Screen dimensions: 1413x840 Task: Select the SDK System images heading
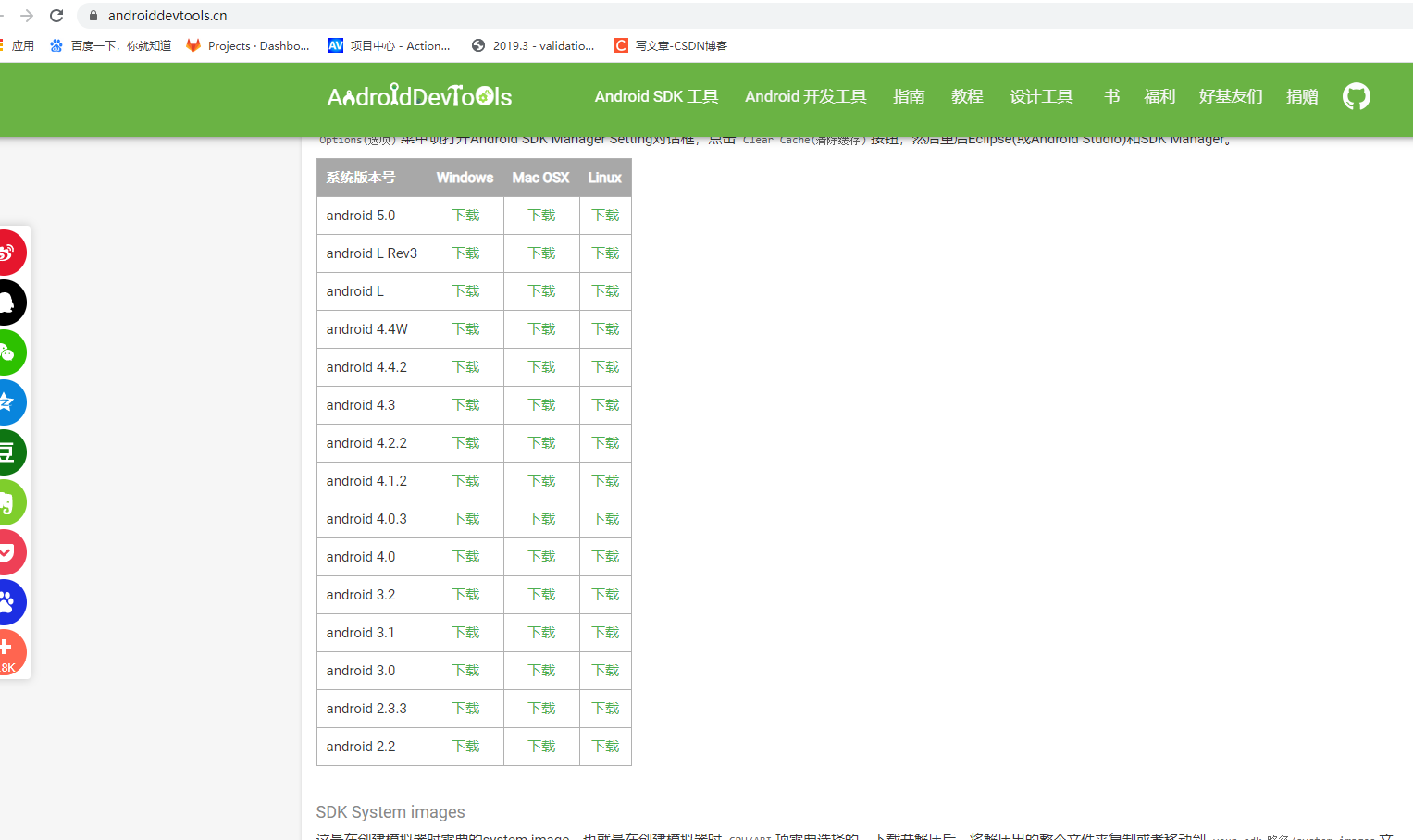390,812
